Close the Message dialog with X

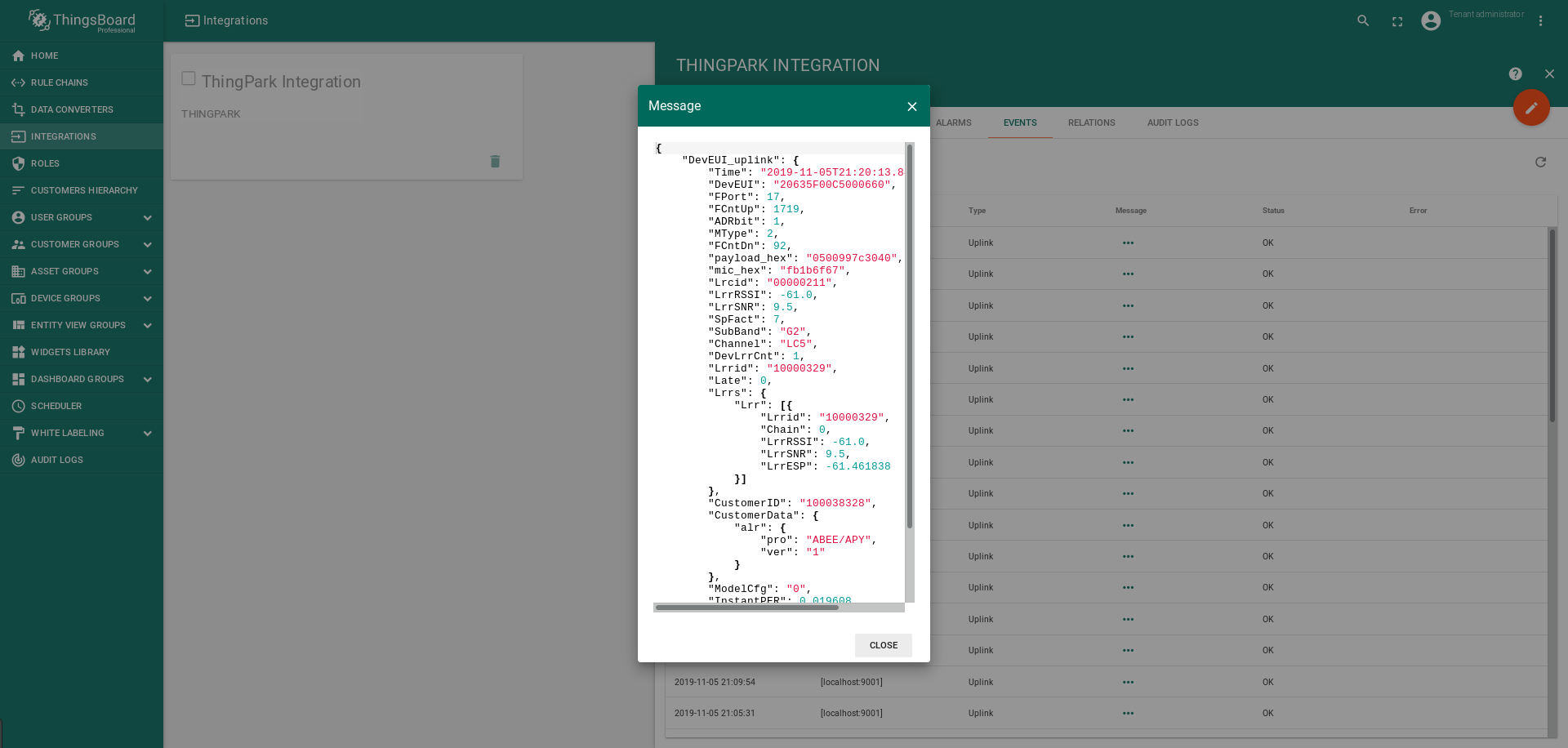coord(912,107)
